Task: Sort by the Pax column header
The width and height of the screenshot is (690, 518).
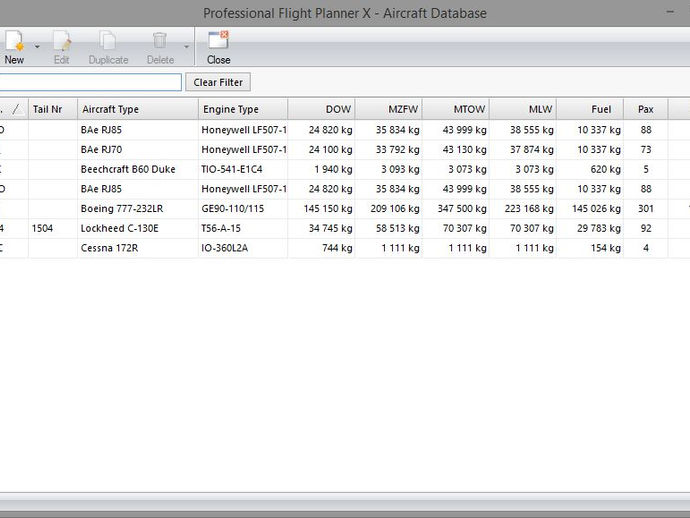Action: click(646, 109)
